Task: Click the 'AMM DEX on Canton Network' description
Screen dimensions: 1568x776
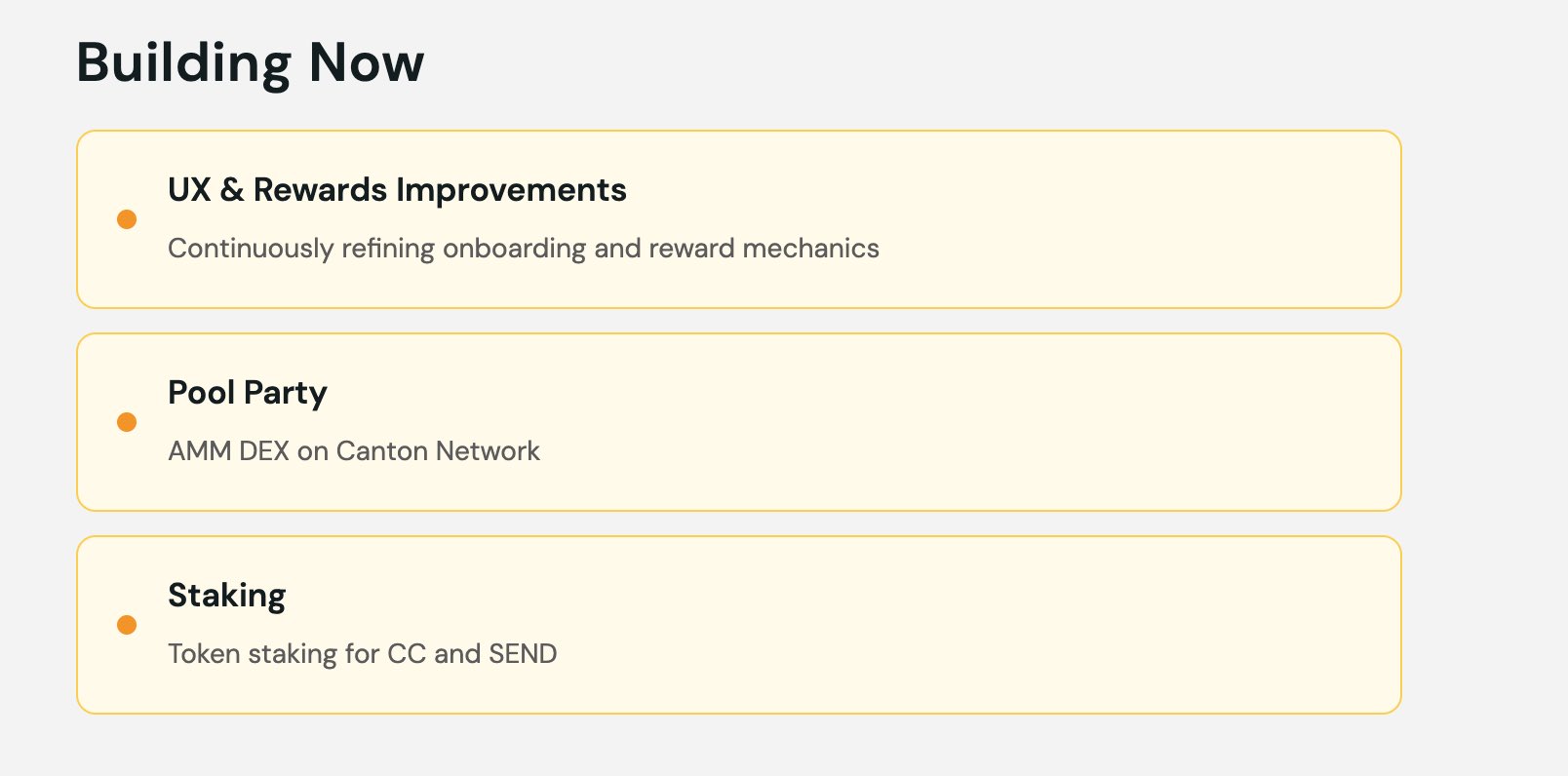Action: [353, 451]
